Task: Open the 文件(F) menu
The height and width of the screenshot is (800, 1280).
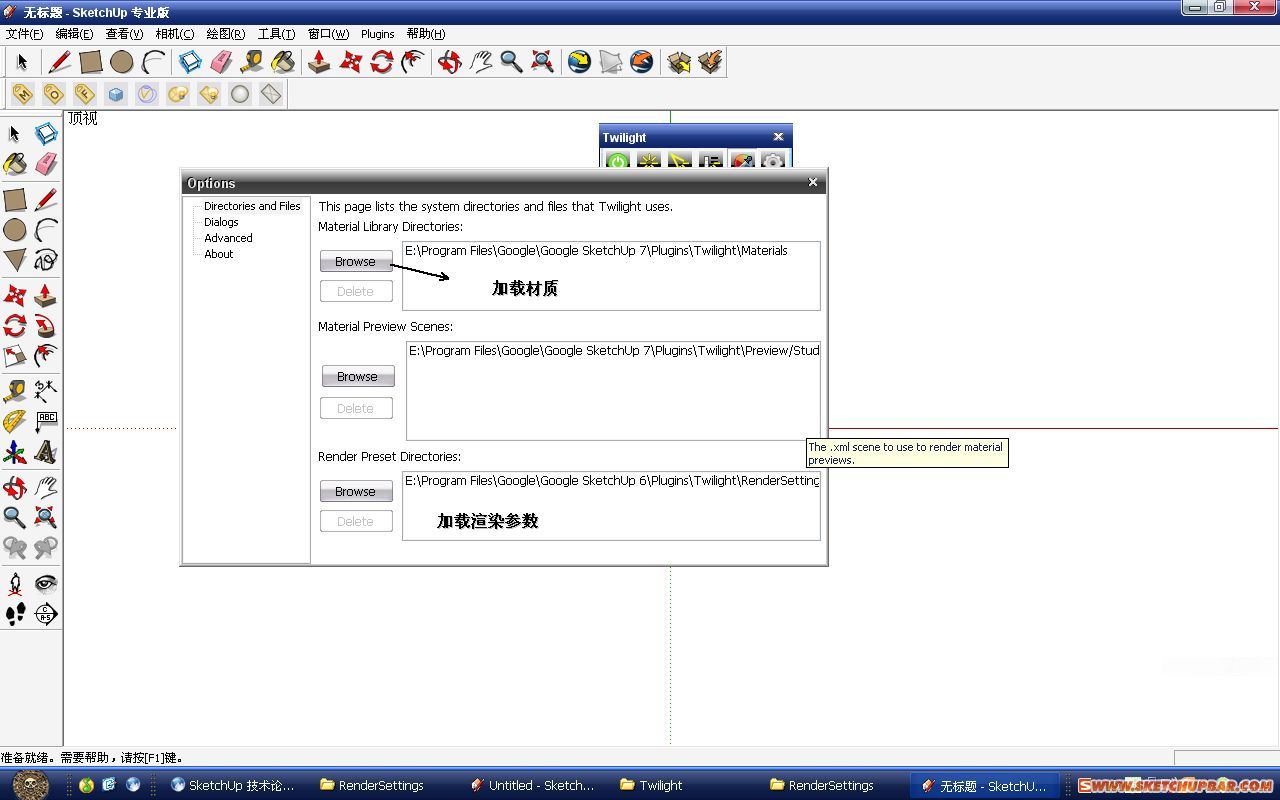Action: [x=24, y=34]
